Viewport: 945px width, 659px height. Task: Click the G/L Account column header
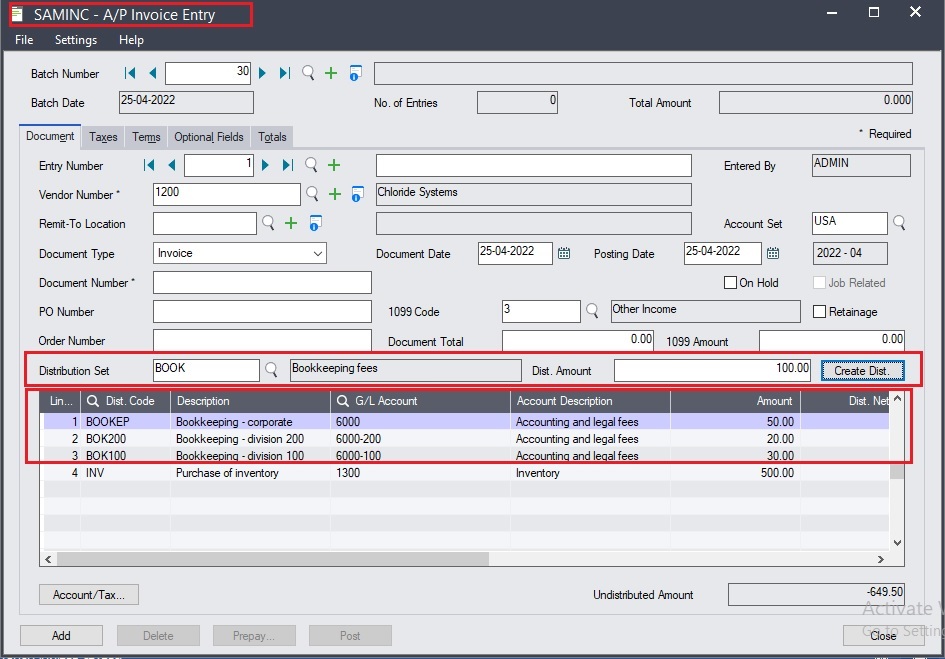(420, 401)
